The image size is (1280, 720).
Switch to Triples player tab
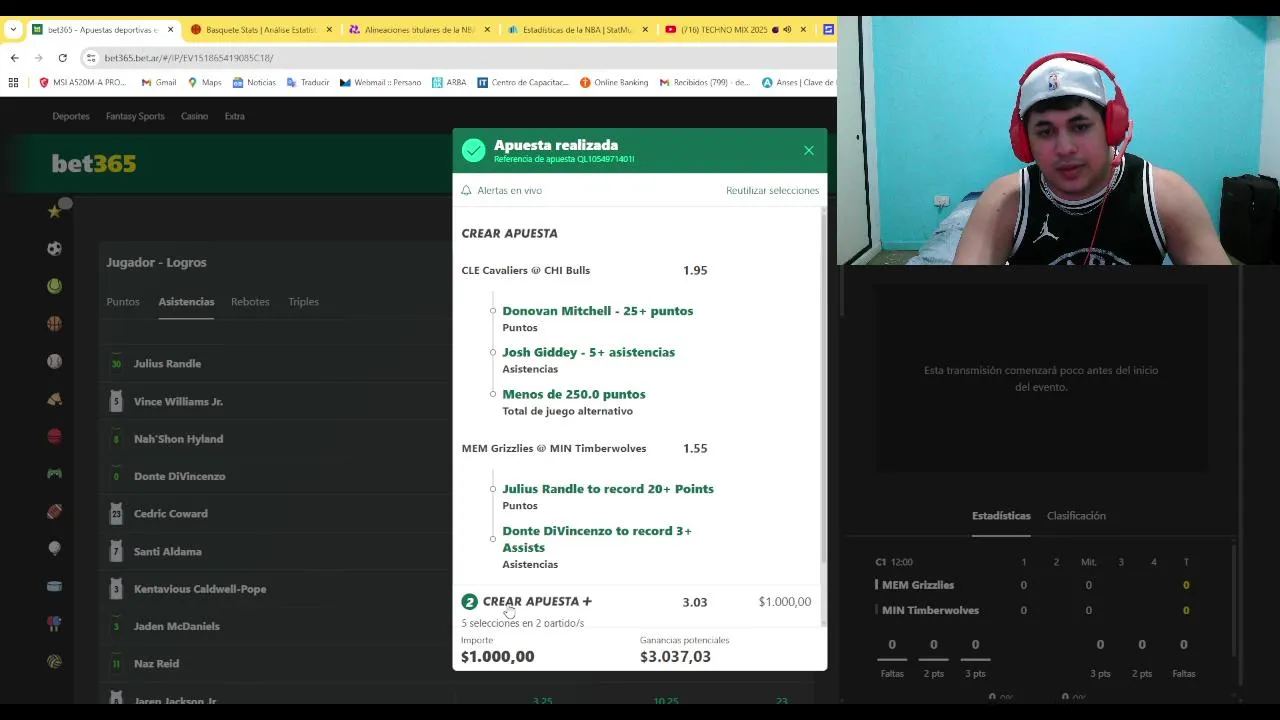coord(303,302)
